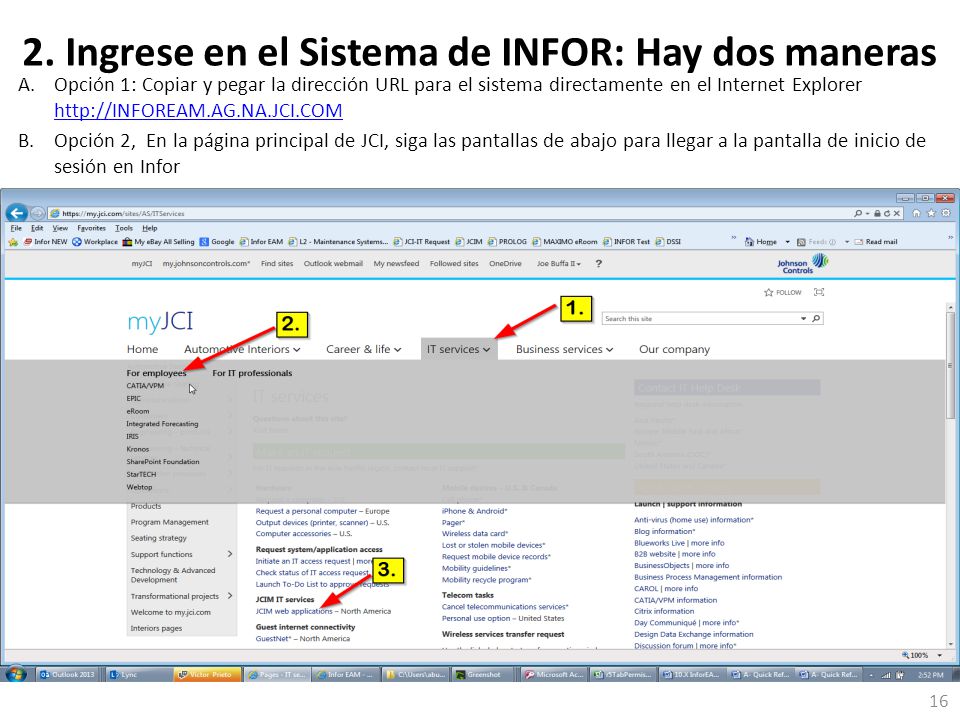This screenshot has height=720, width=960.
Task: Open the GuestNet link
Action: pyautogui.click(x=274, y=639)
